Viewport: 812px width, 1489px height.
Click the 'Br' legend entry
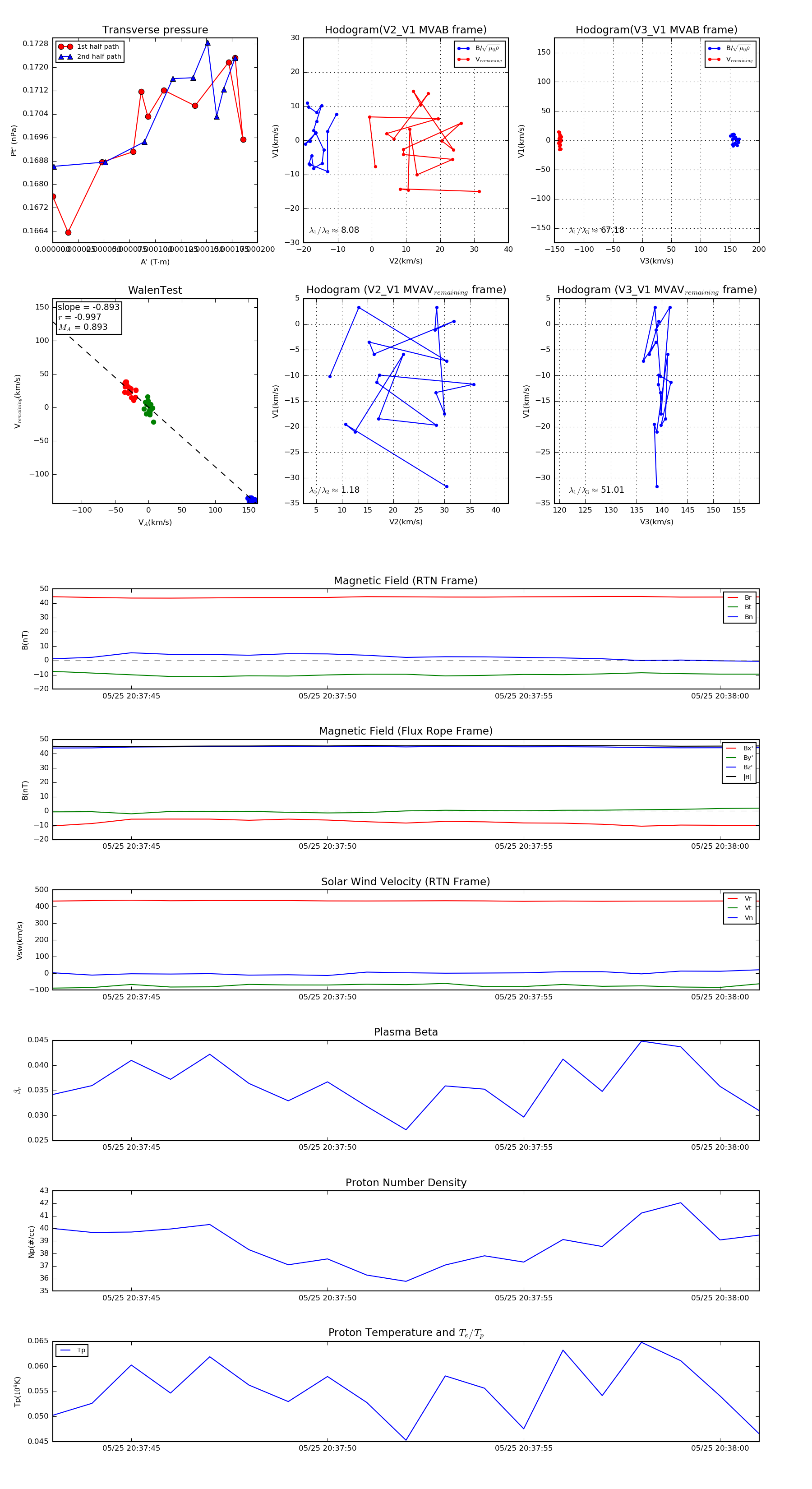[x=740, y=598]
